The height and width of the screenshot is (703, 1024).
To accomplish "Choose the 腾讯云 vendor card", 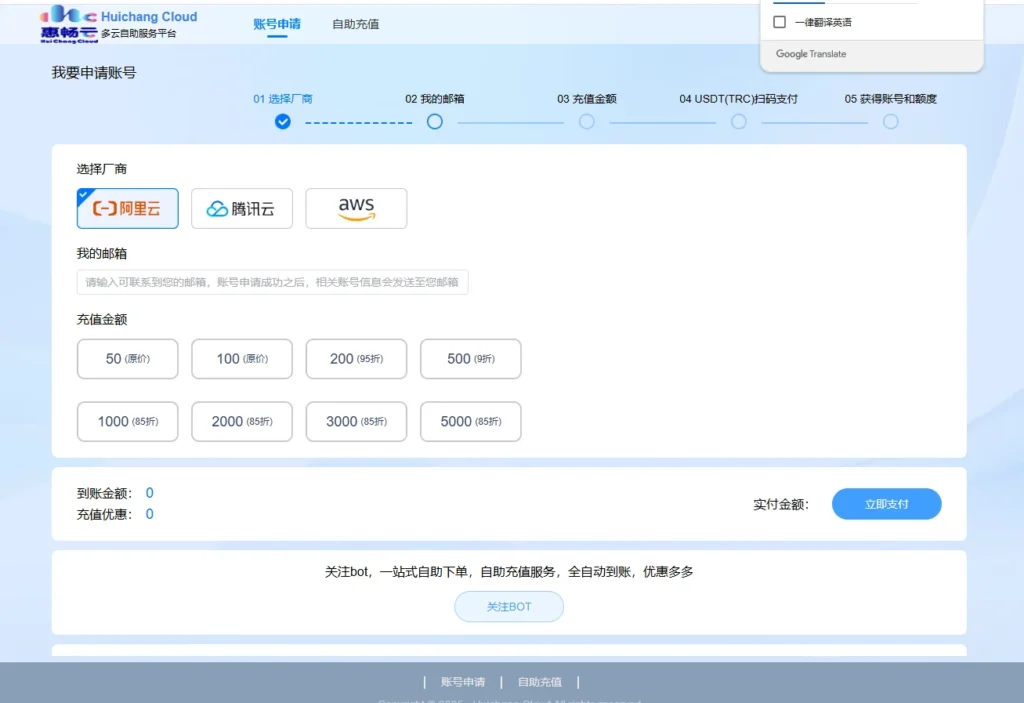I will point(242,208).
